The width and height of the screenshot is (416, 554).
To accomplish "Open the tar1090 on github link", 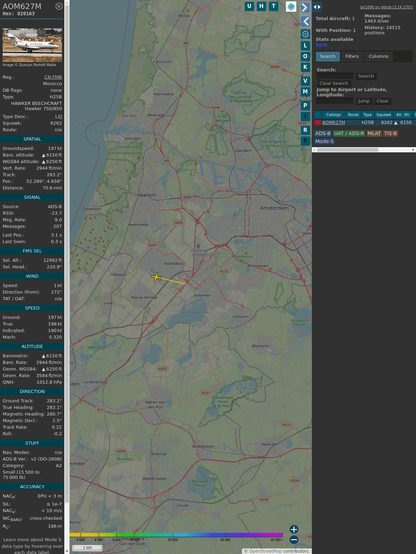I will (386, 7).
